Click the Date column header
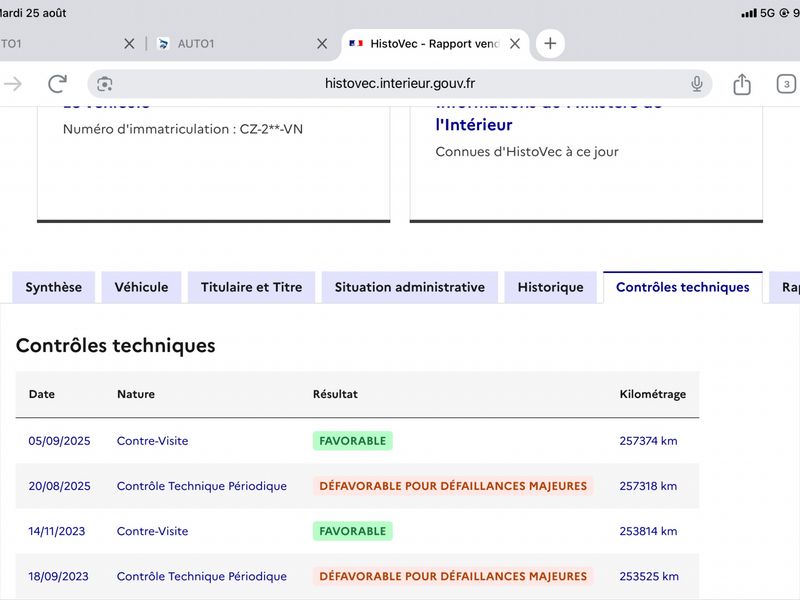The height and width of the screenshot is (600, 800). coord(42,394)
